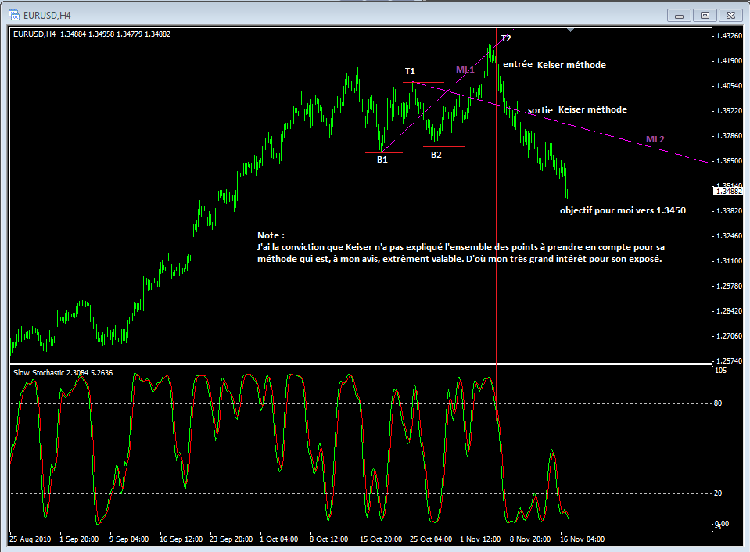Select the T1 text label
Image resolution: width=750 pixels, height=552 pixels.
(x=410, y=71)
